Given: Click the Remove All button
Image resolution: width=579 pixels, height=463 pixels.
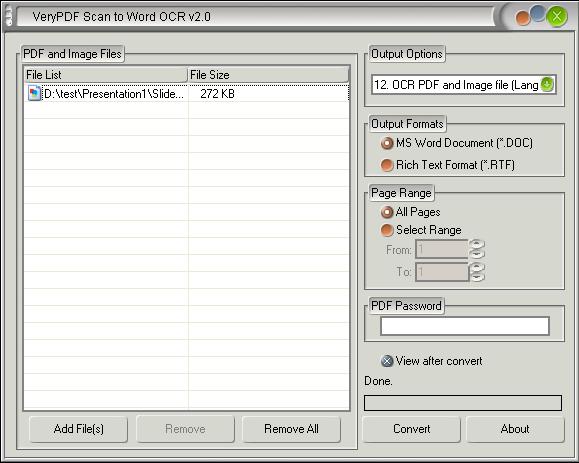Looking at the screenshot, I should coord(291,429).
